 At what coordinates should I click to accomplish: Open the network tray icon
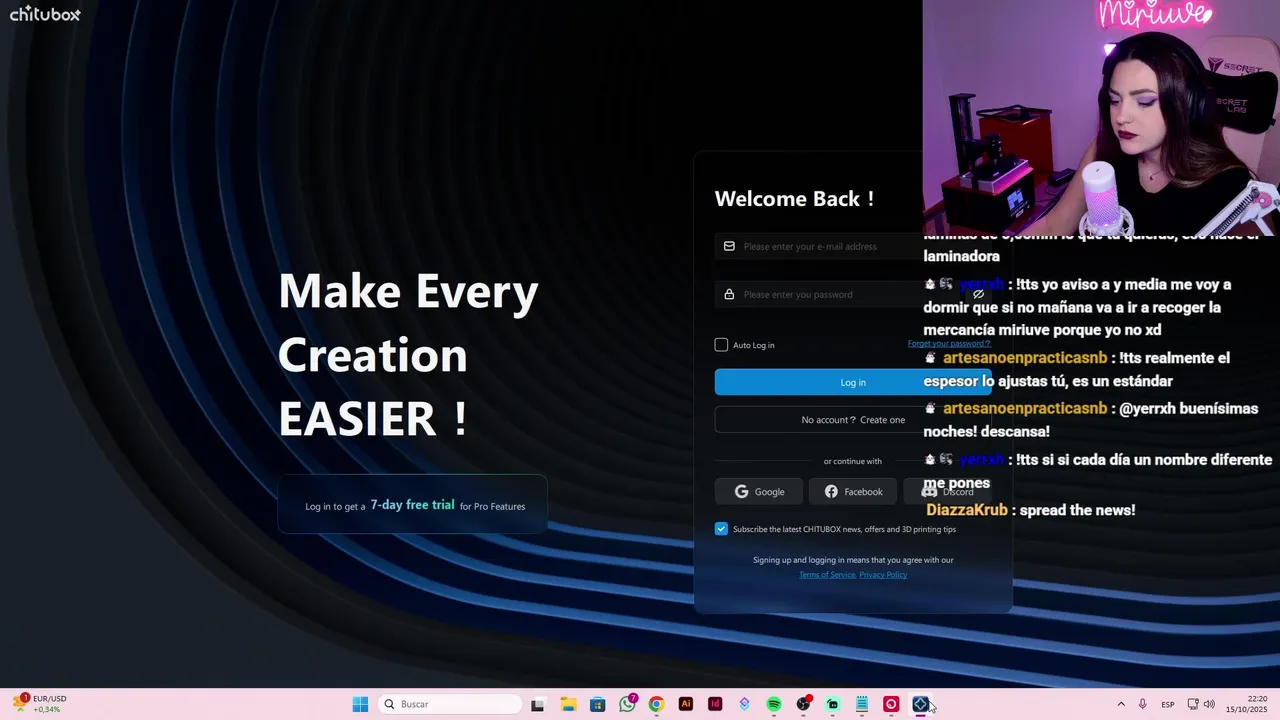click(x=1193, y=704)
